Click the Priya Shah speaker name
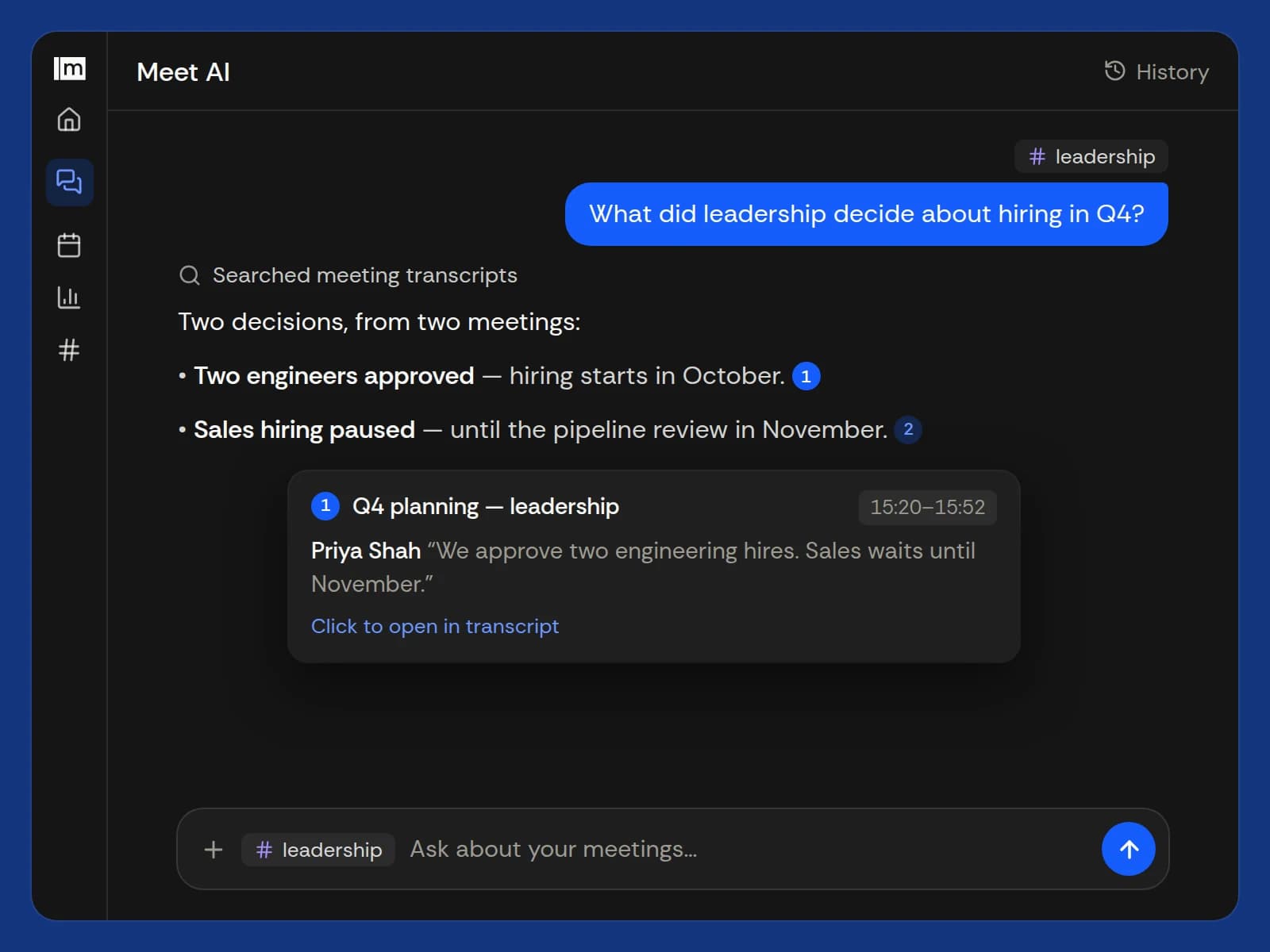Viewport: 1270px width, 952px height. point(366,551)
